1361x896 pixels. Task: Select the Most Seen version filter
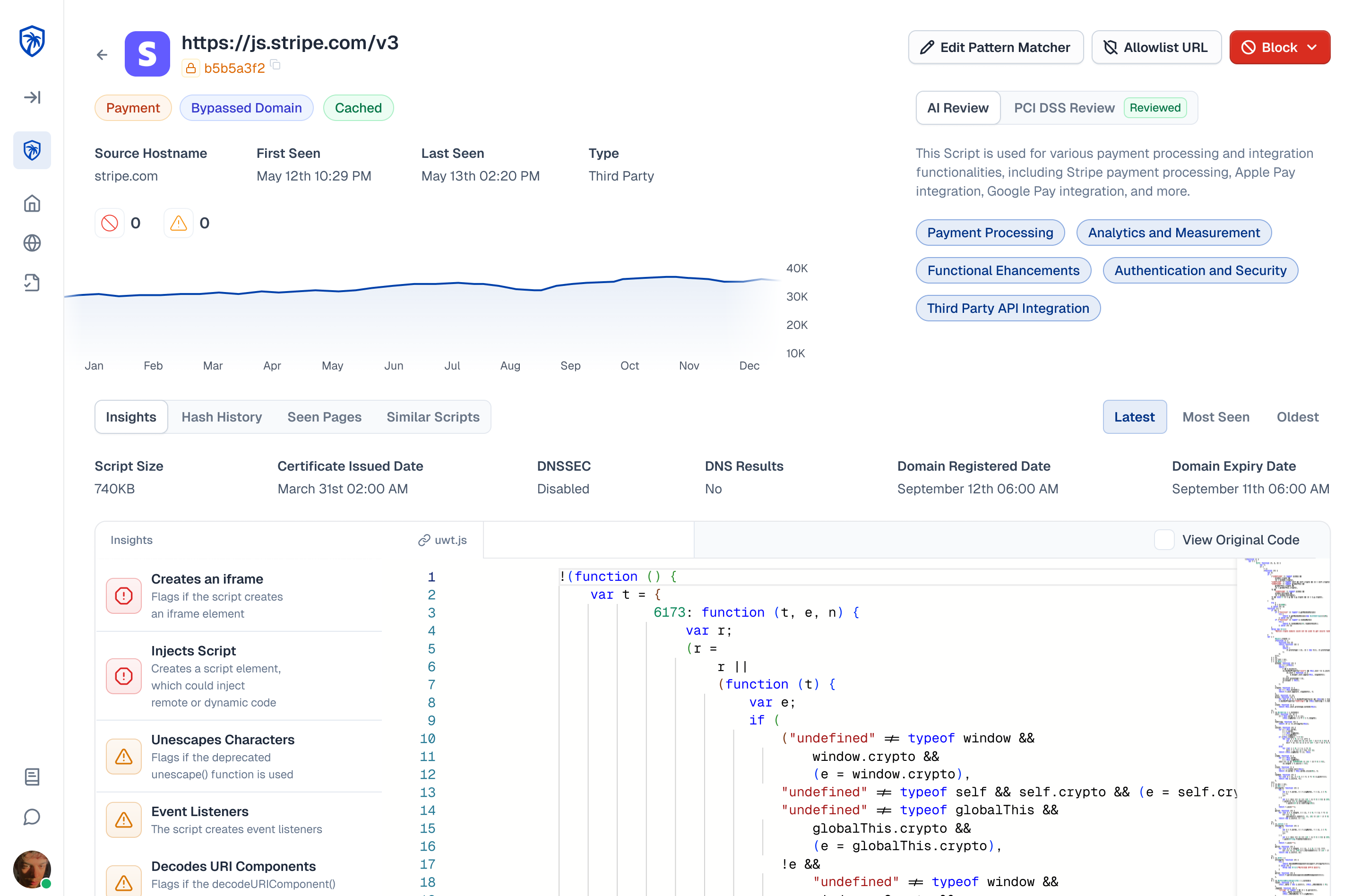(x=1216, y=417)
